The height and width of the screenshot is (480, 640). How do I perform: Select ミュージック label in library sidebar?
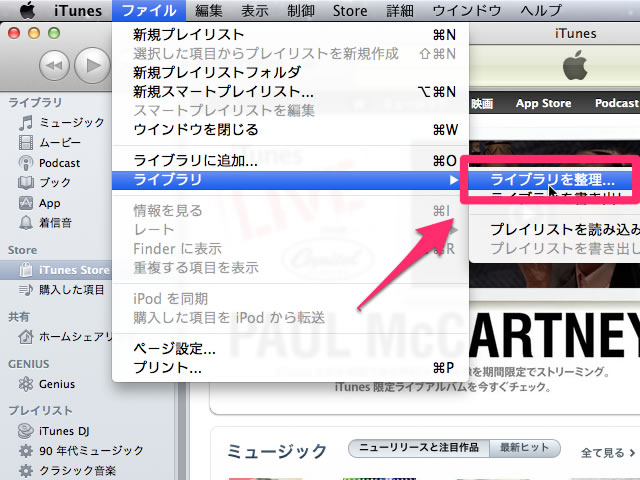point(72,122)
